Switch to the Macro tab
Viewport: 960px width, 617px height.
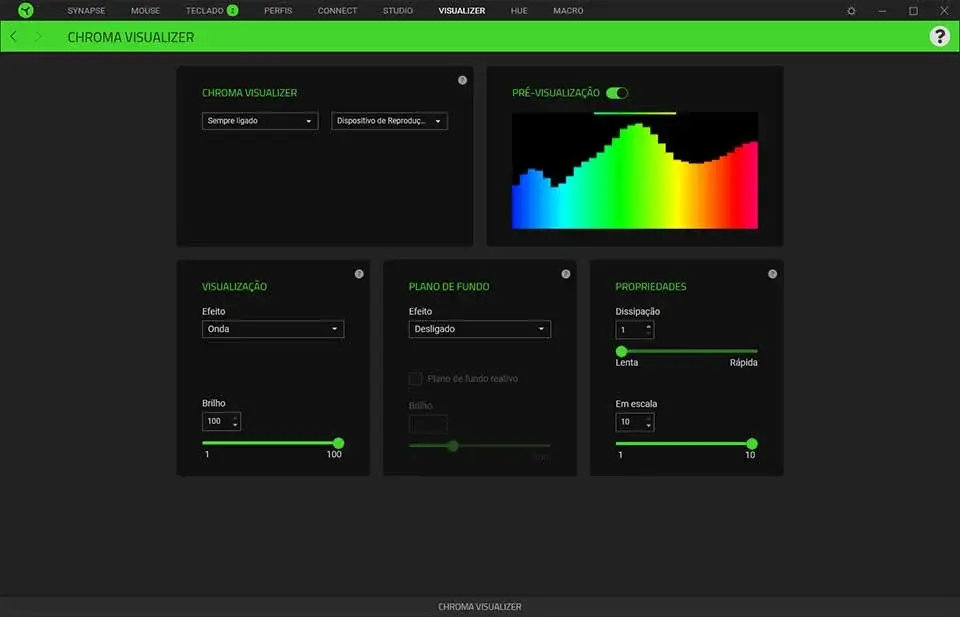pyautogui.click(x=568, y=10)
